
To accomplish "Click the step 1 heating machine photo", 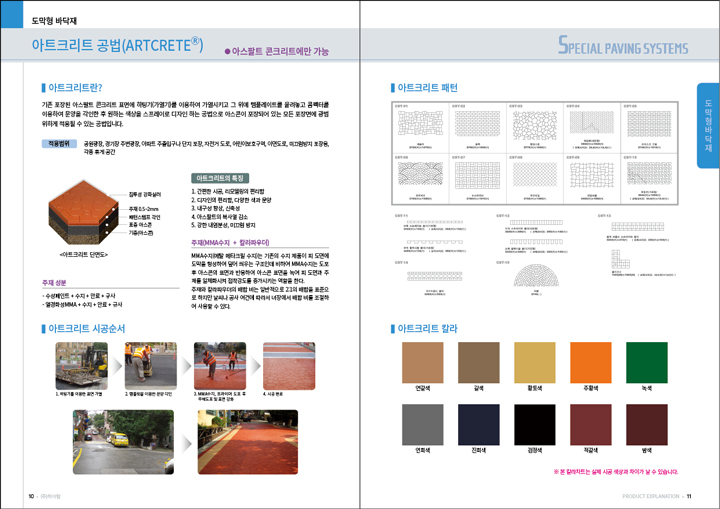I will [x=82, y=366].
